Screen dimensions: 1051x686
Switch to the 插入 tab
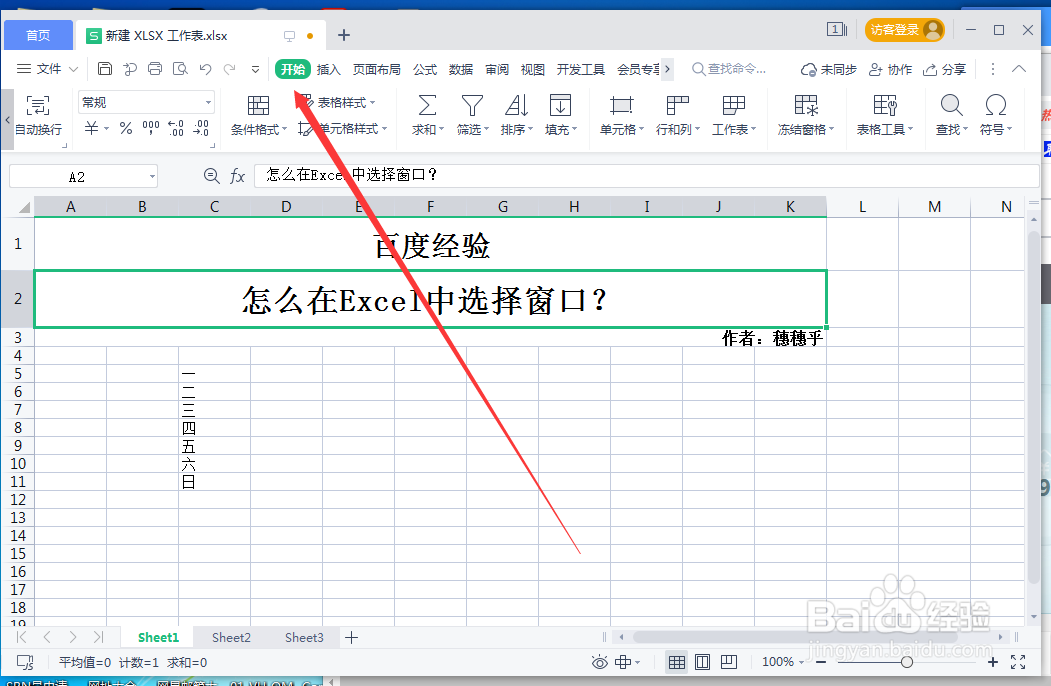coord(328,69)
